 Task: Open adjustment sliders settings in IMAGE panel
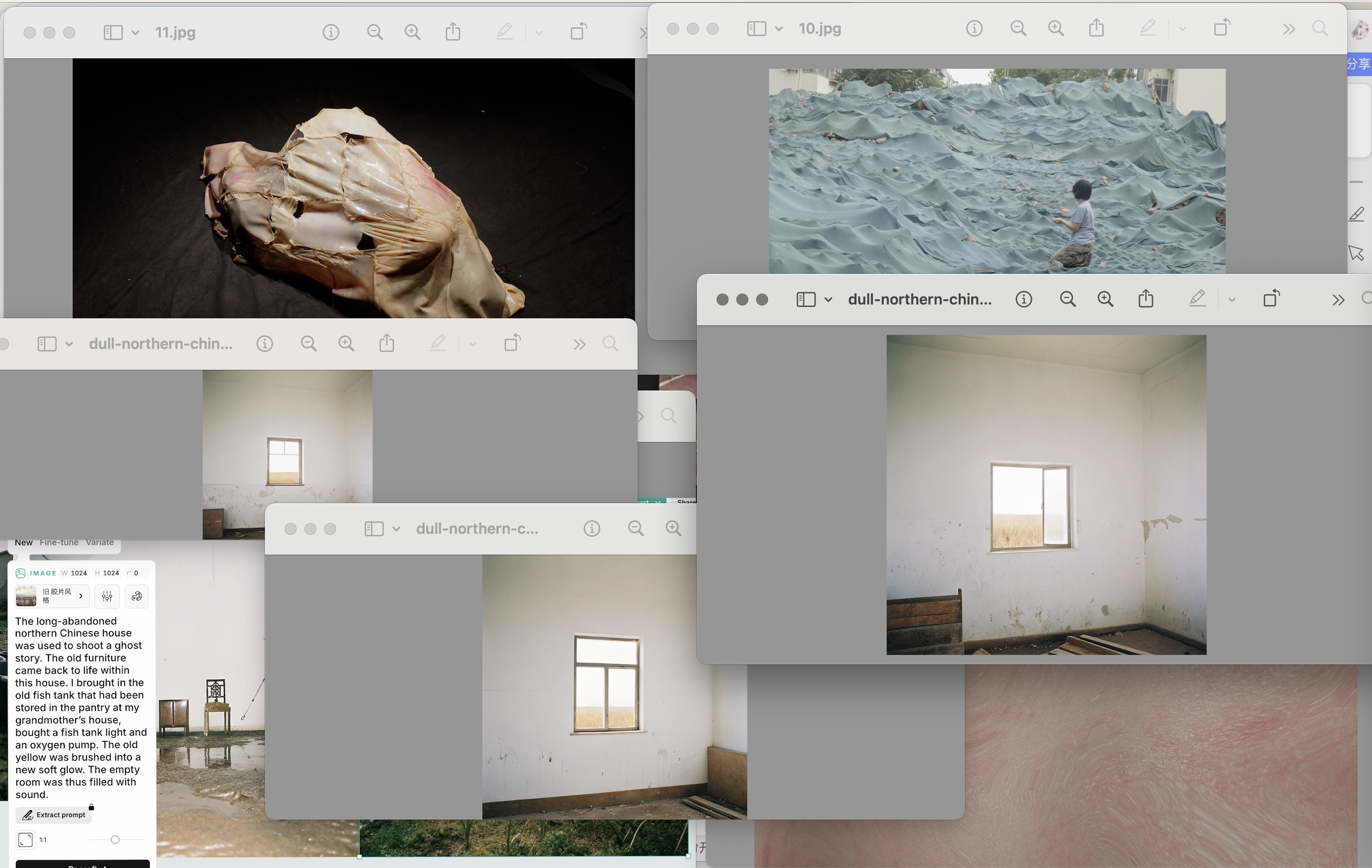pyautogui.click(x=107, y=596)
